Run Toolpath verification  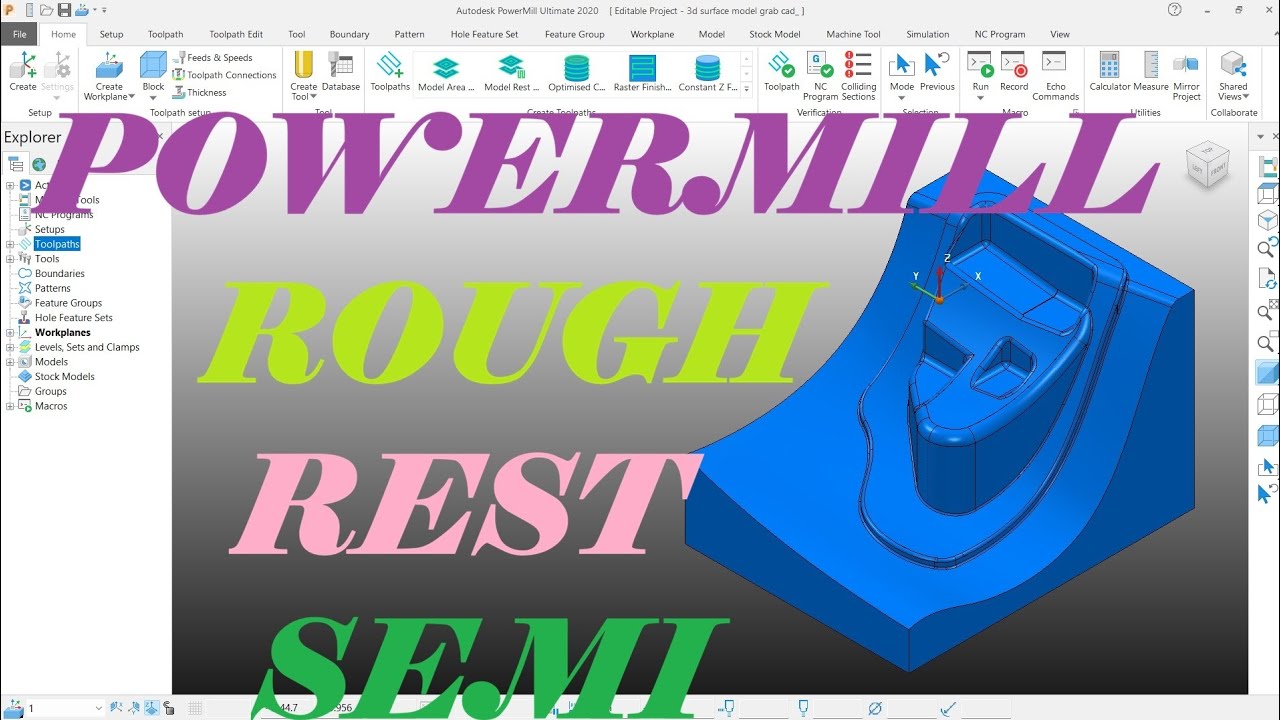[782, 72]
